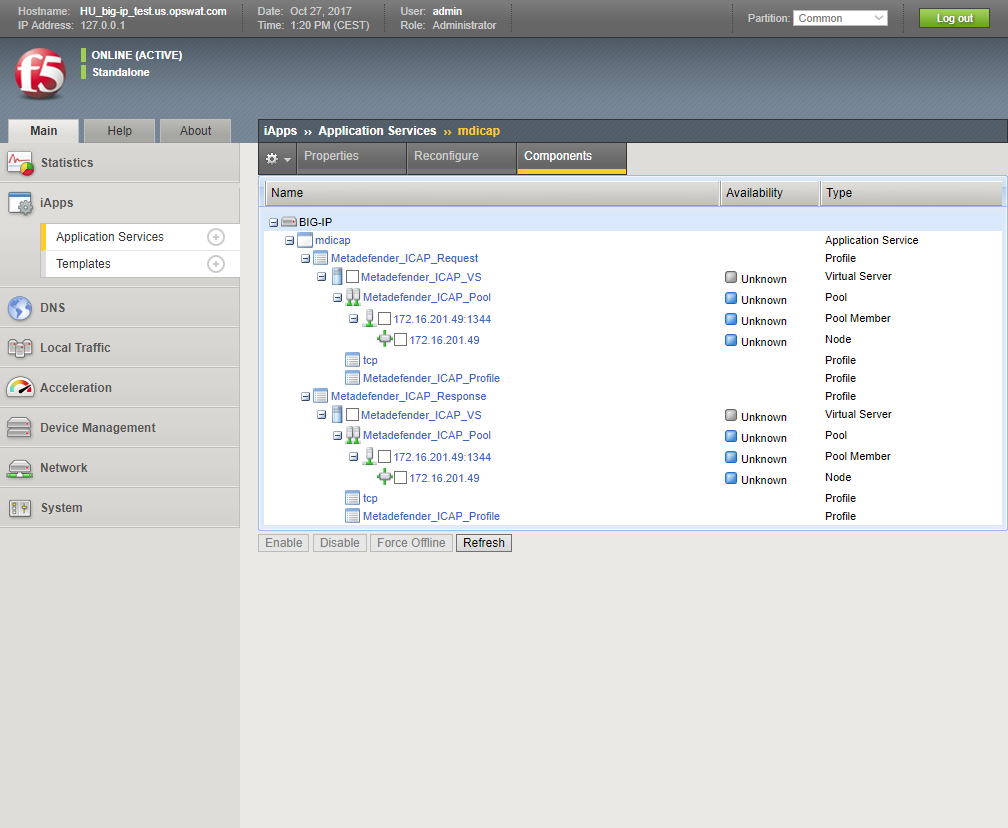
Task: Click the mdicap application service icon
Action: [305, 240]
